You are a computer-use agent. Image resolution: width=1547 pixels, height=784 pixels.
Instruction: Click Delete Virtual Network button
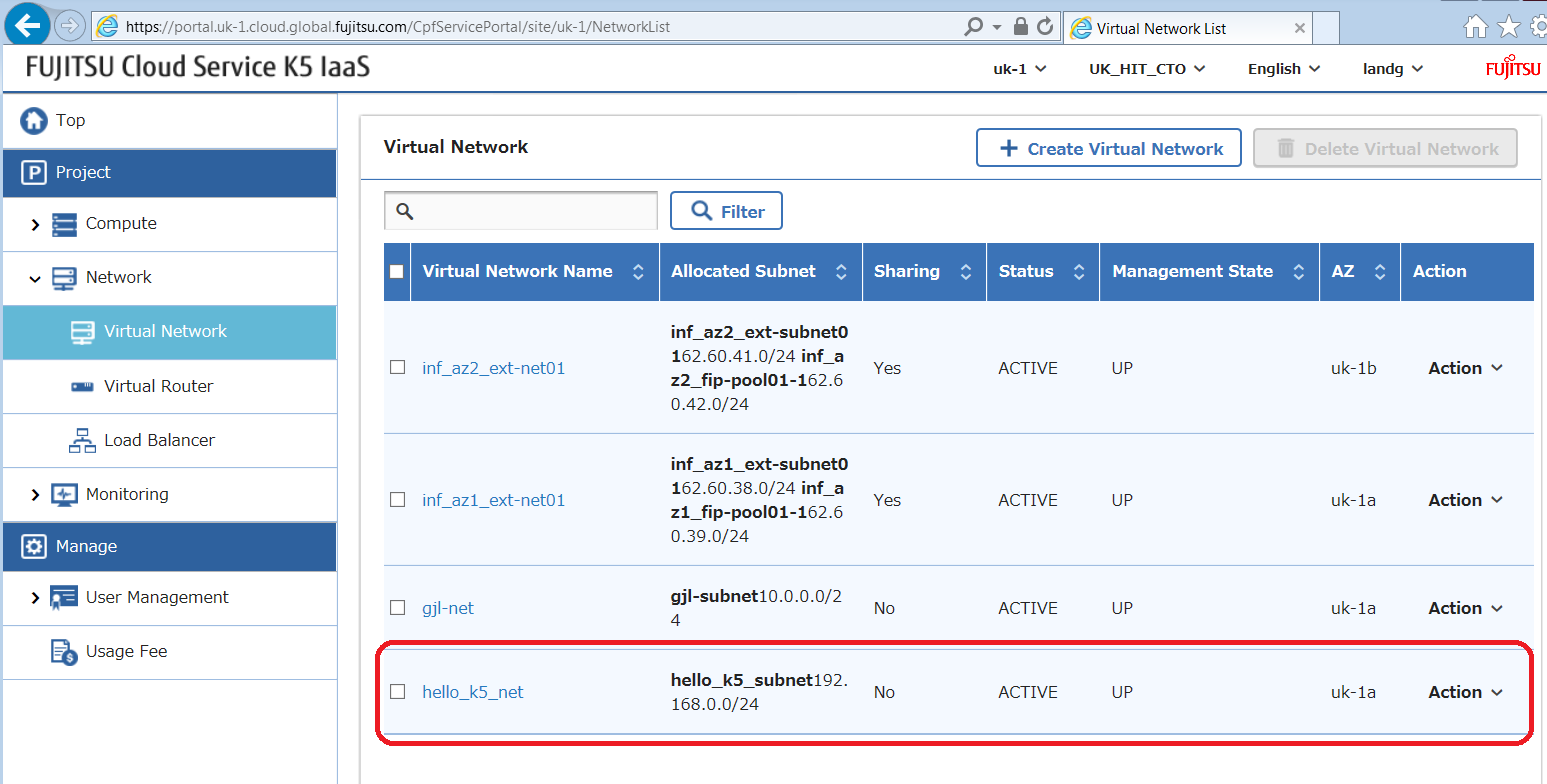1385,148
